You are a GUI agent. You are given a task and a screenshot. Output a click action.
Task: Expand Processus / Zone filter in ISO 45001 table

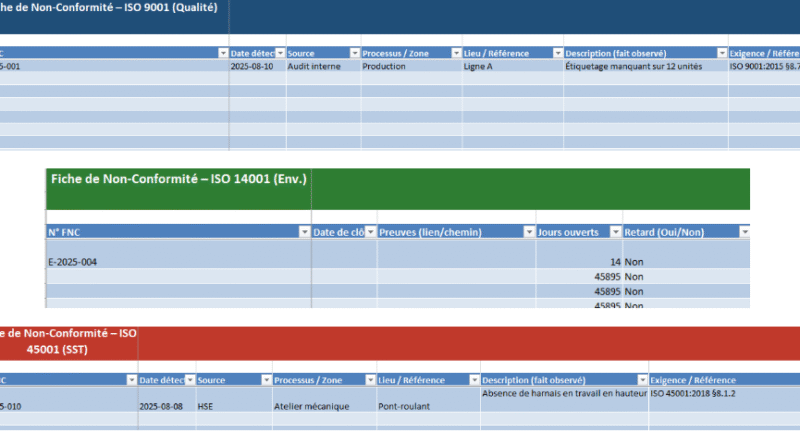point(369,380)
